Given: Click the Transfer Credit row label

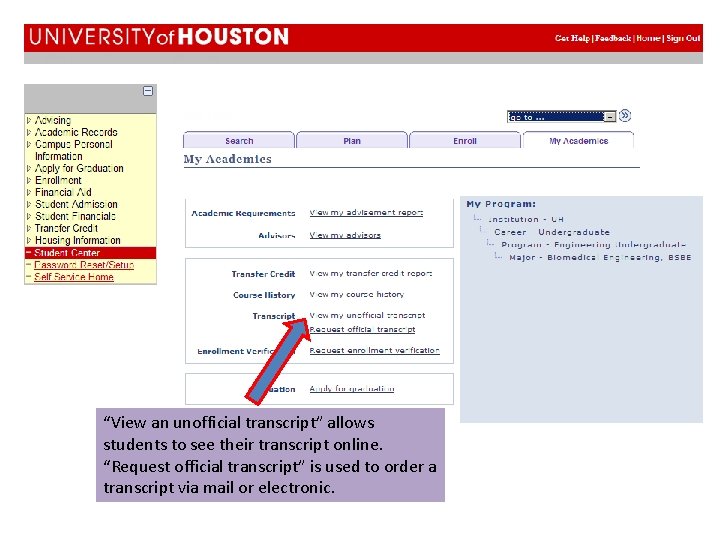Looking at the screenshot, I should (x=264, y=274).
